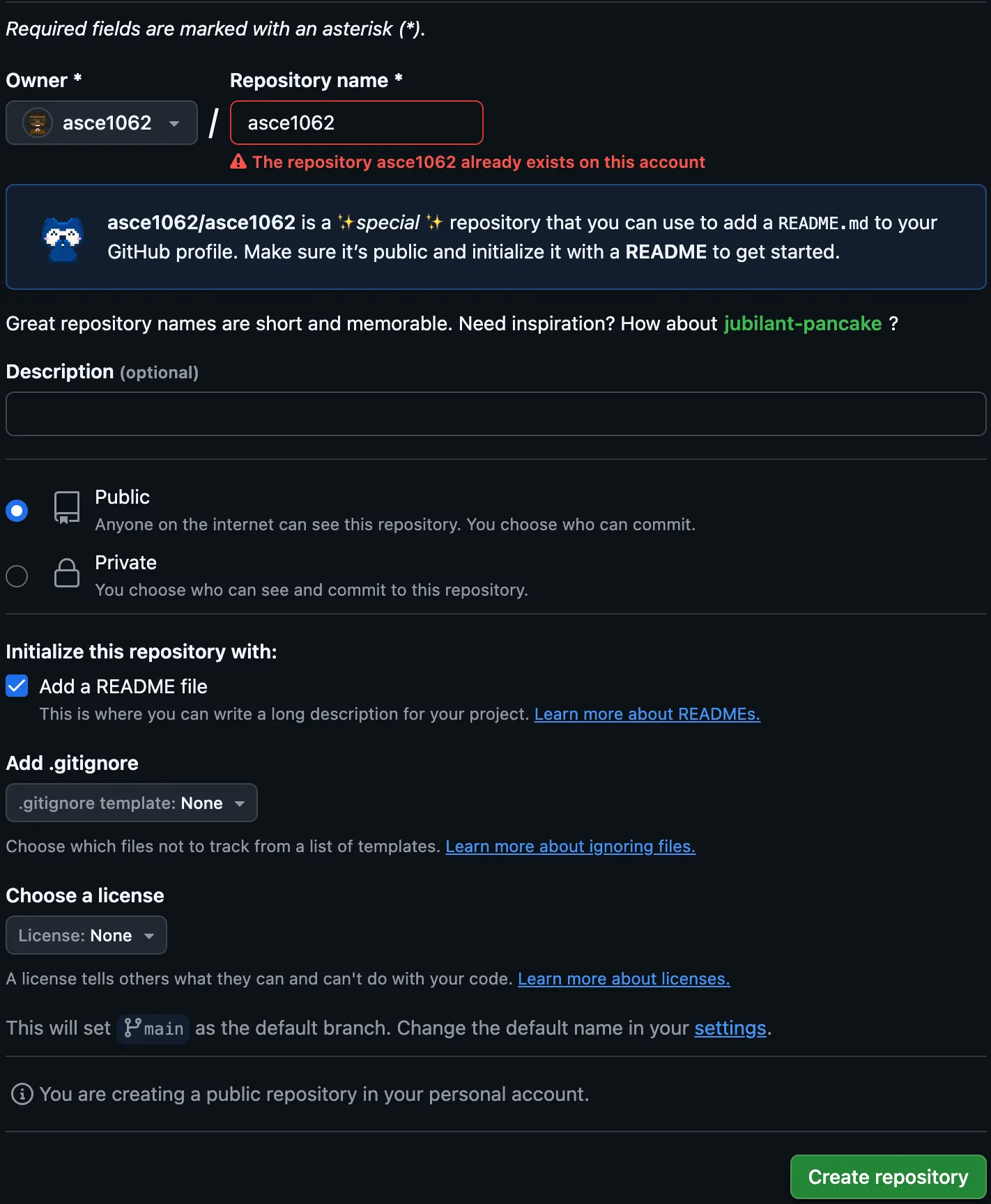Select the Public radio button
The width and height of the screenshot is (991, 1204).
(17, 511)
